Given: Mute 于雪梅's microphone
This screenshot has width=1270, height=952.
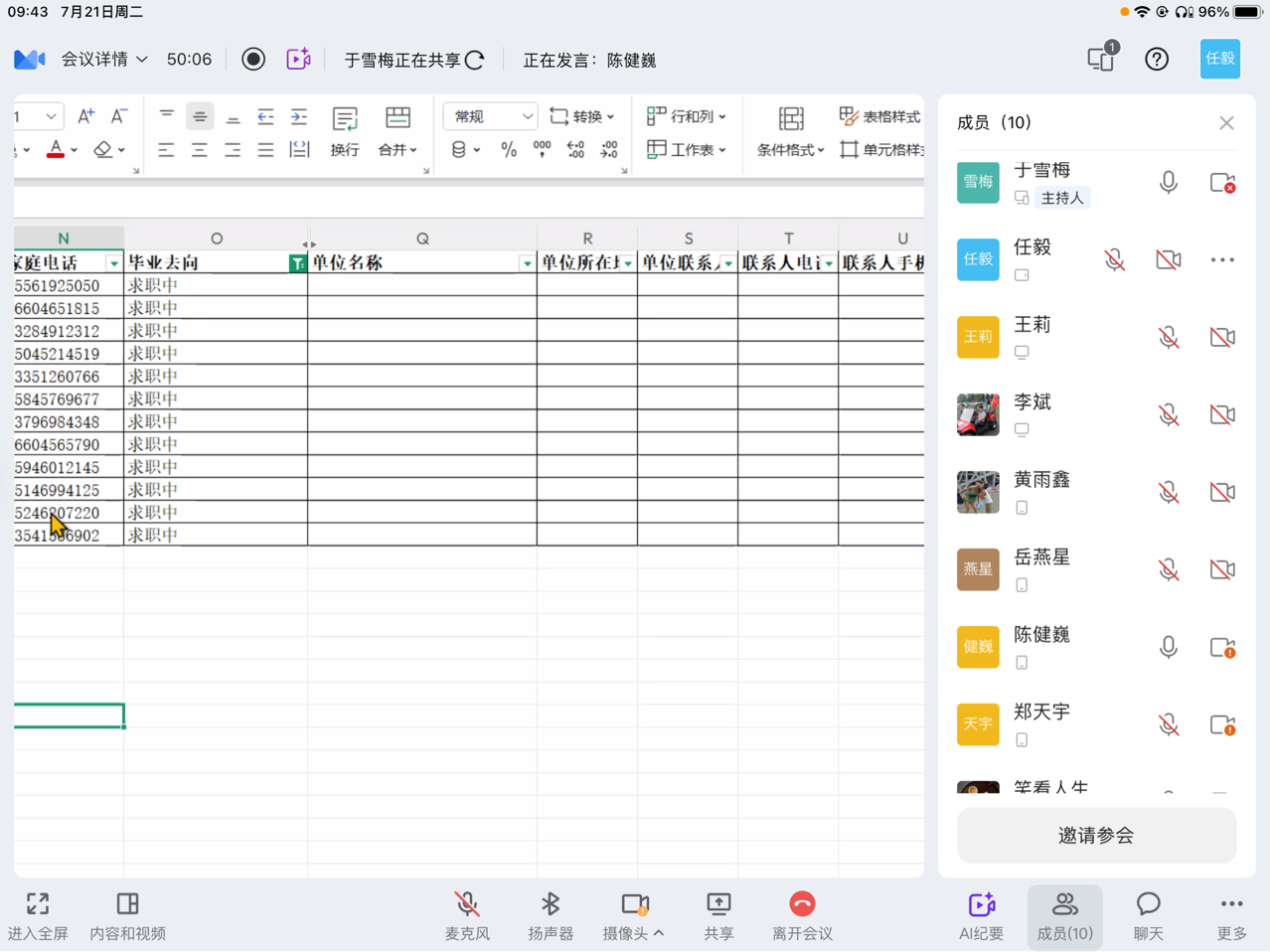Looking at the screenshot, I should (x=1169, y=183).
